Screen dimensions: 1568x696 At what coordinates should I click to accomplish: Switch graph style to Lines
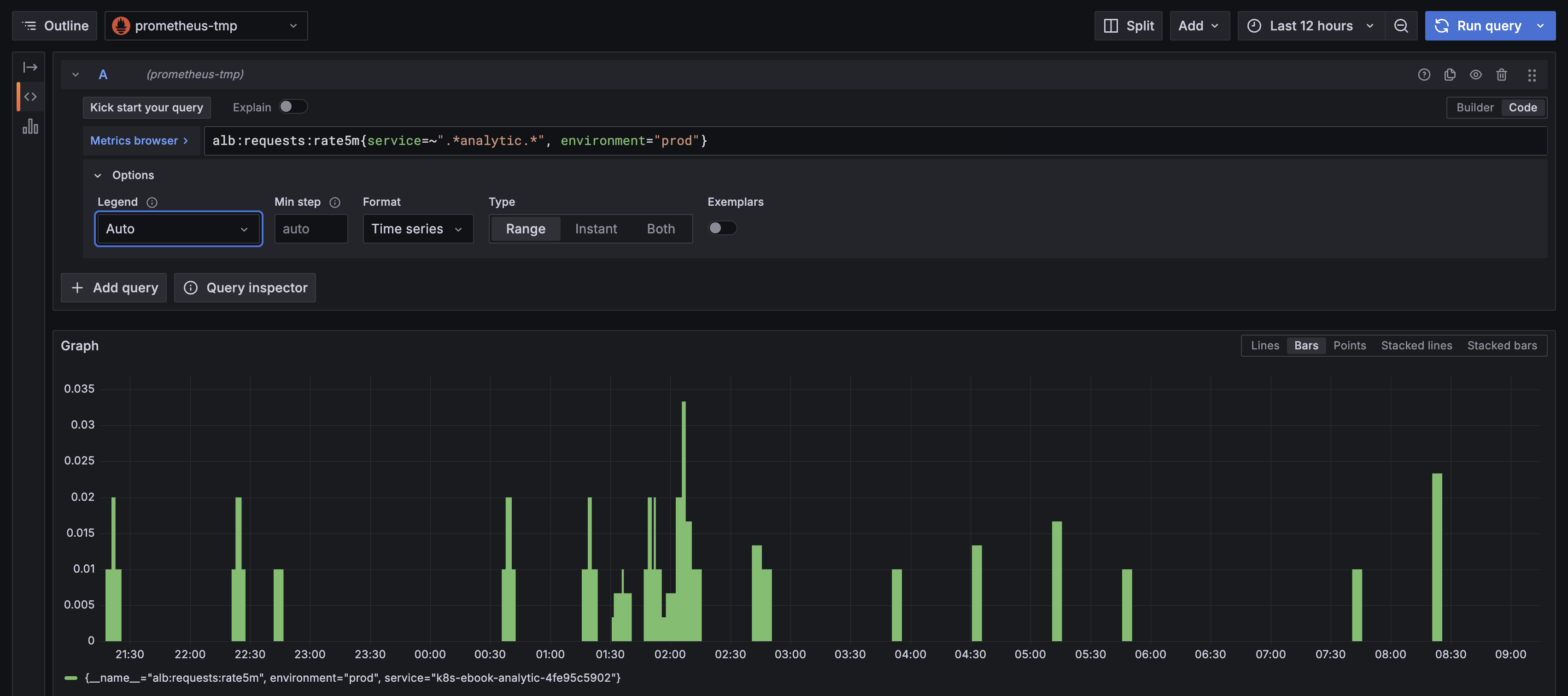pos(1265,346)
